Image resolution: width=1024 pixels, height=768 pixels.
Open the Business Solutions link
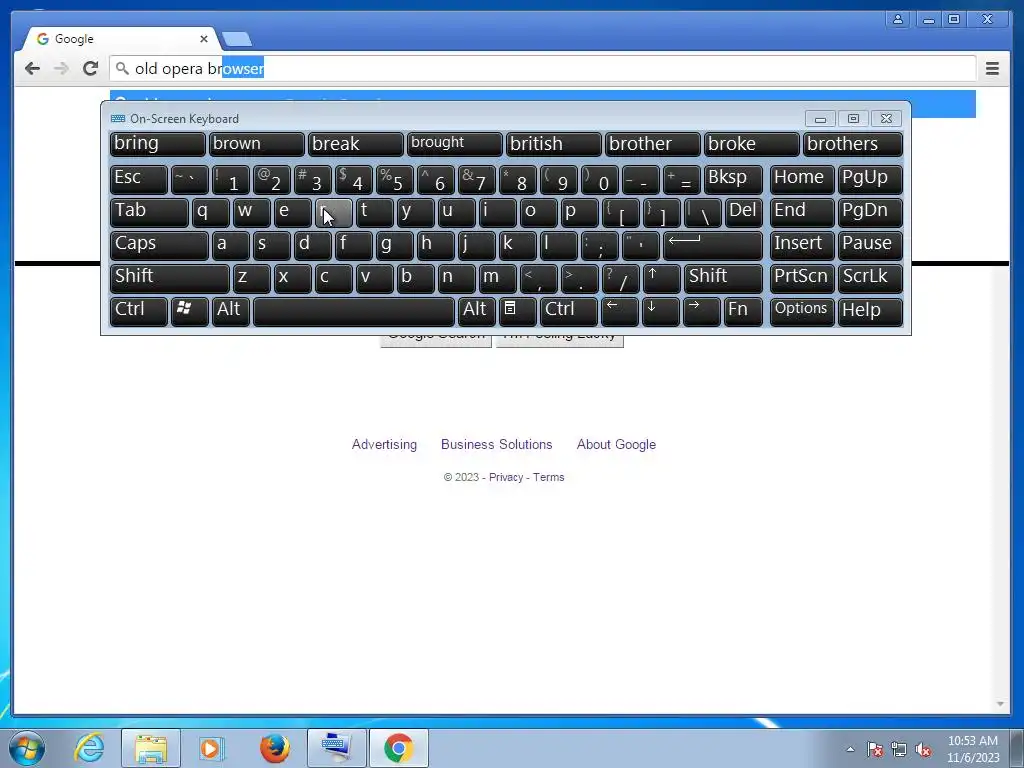[x=496, y=444]
